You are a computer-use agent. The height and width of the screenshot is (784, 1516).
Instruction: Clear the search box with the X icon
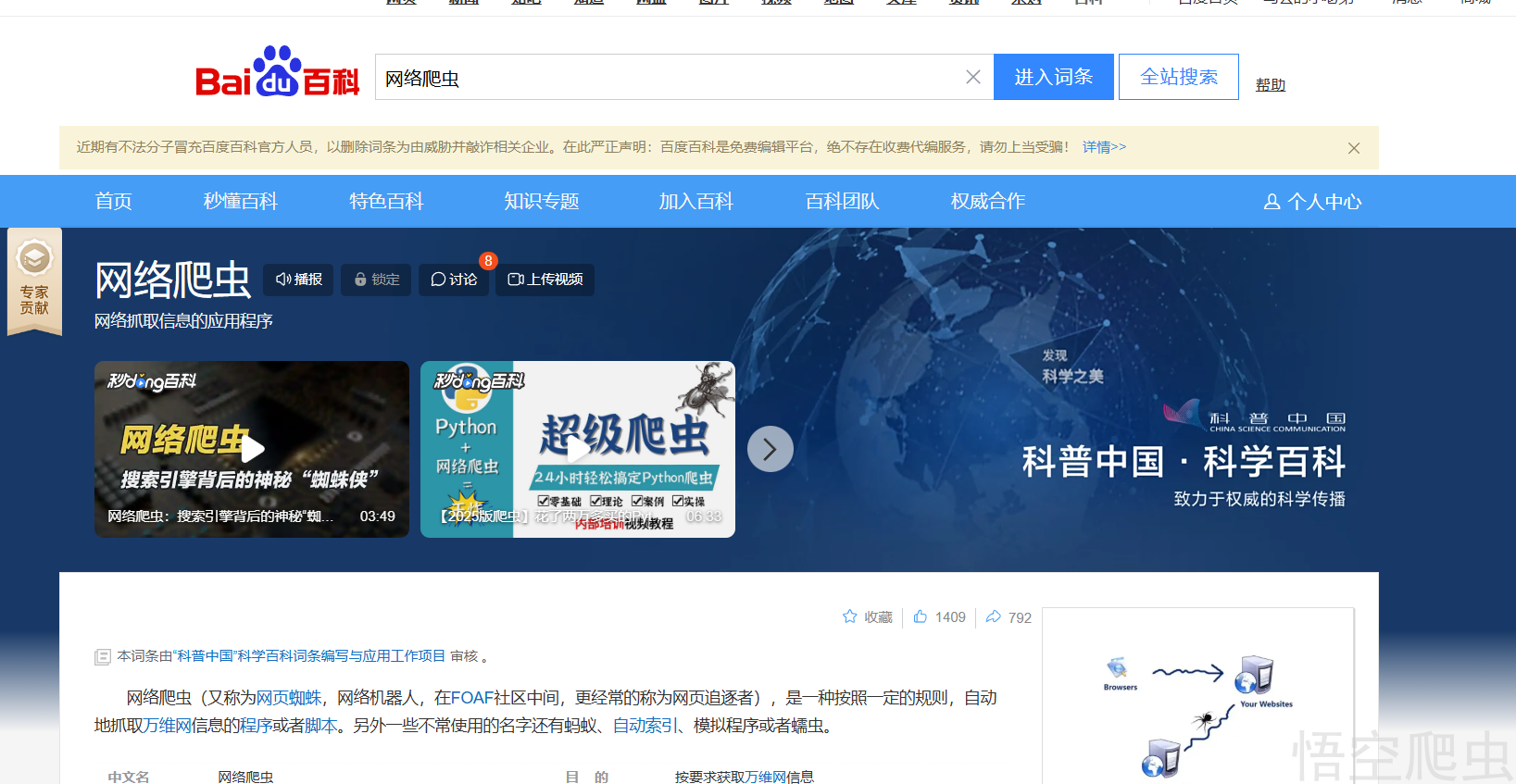coord(973,77)
